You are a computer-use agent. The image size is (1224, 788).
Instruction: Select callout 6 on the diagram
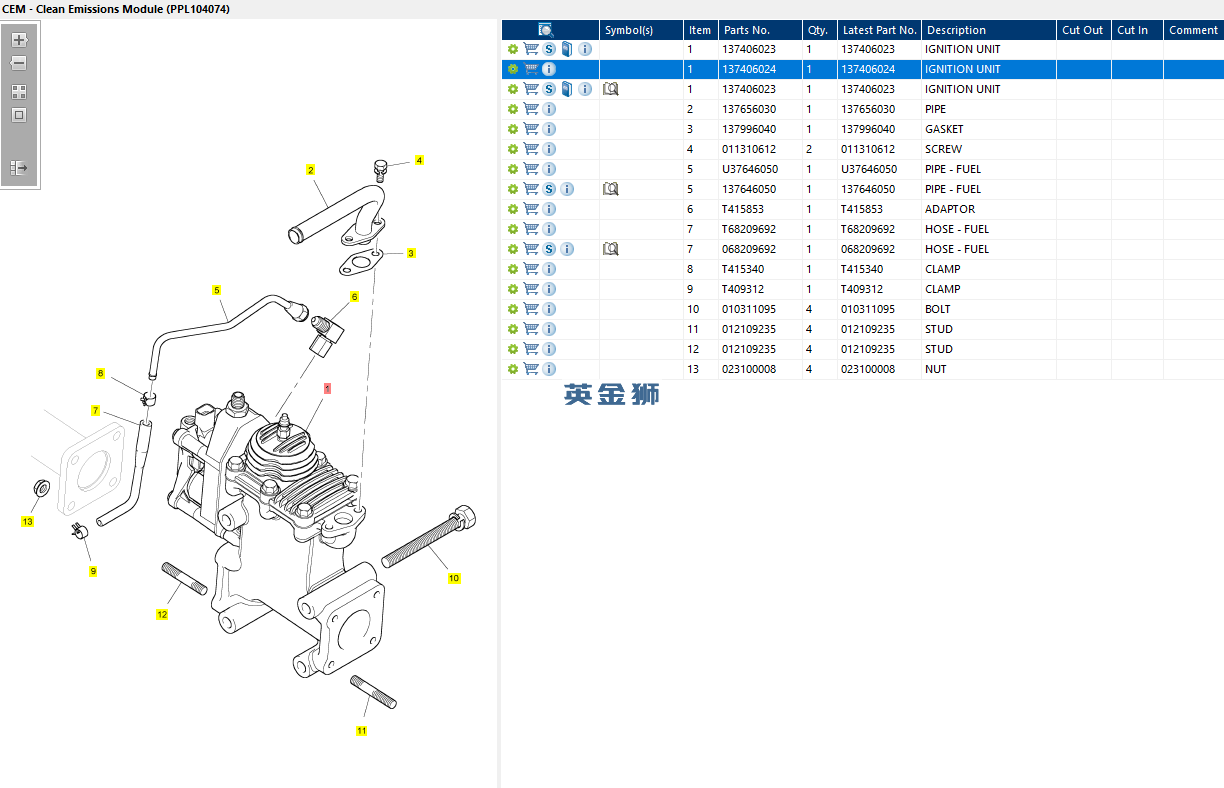(354, 297)
